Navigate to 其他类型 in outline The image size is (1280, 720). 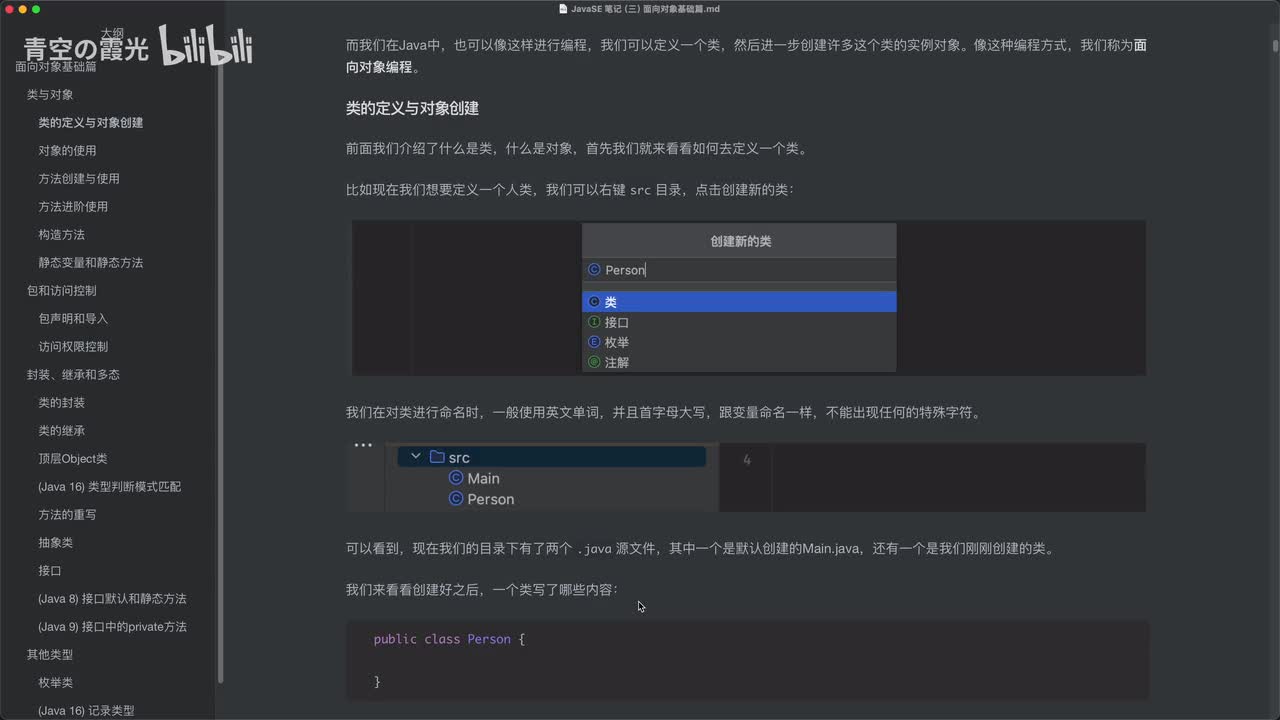coord(50,655)
